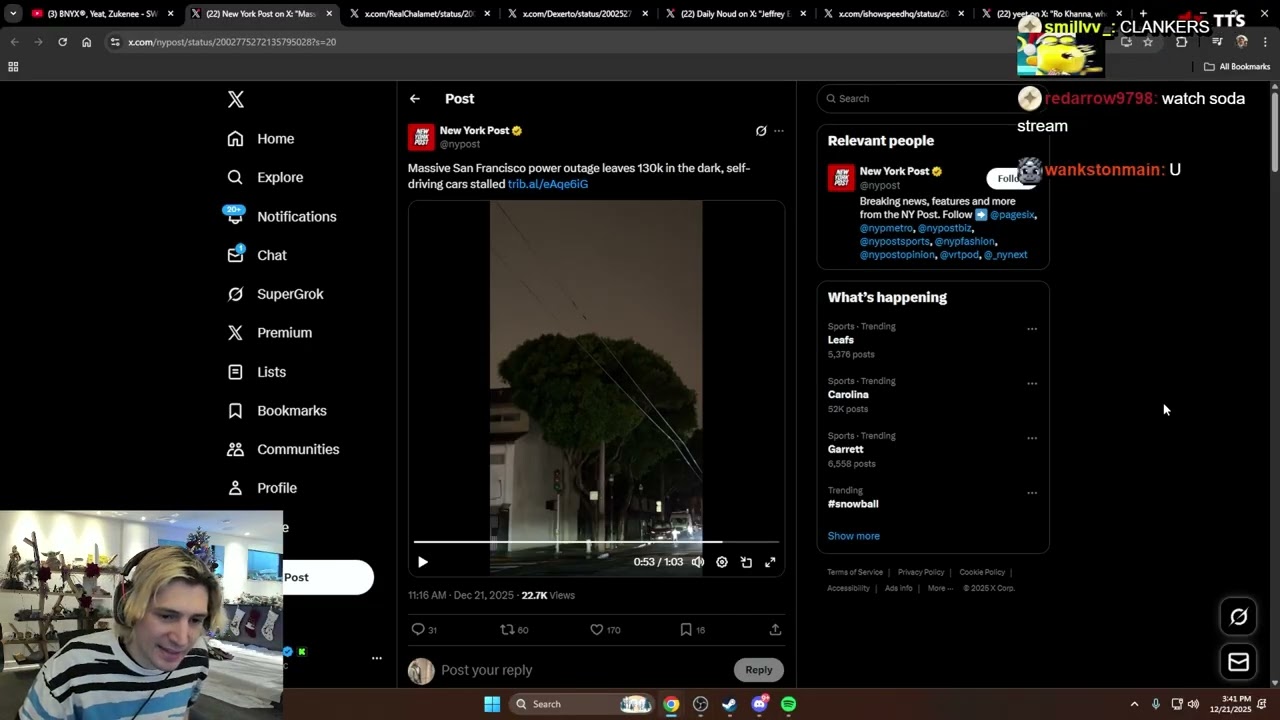Open more options for #snowball trend
This screenshot has width=1280, height=720.
tap(1032, 493)
